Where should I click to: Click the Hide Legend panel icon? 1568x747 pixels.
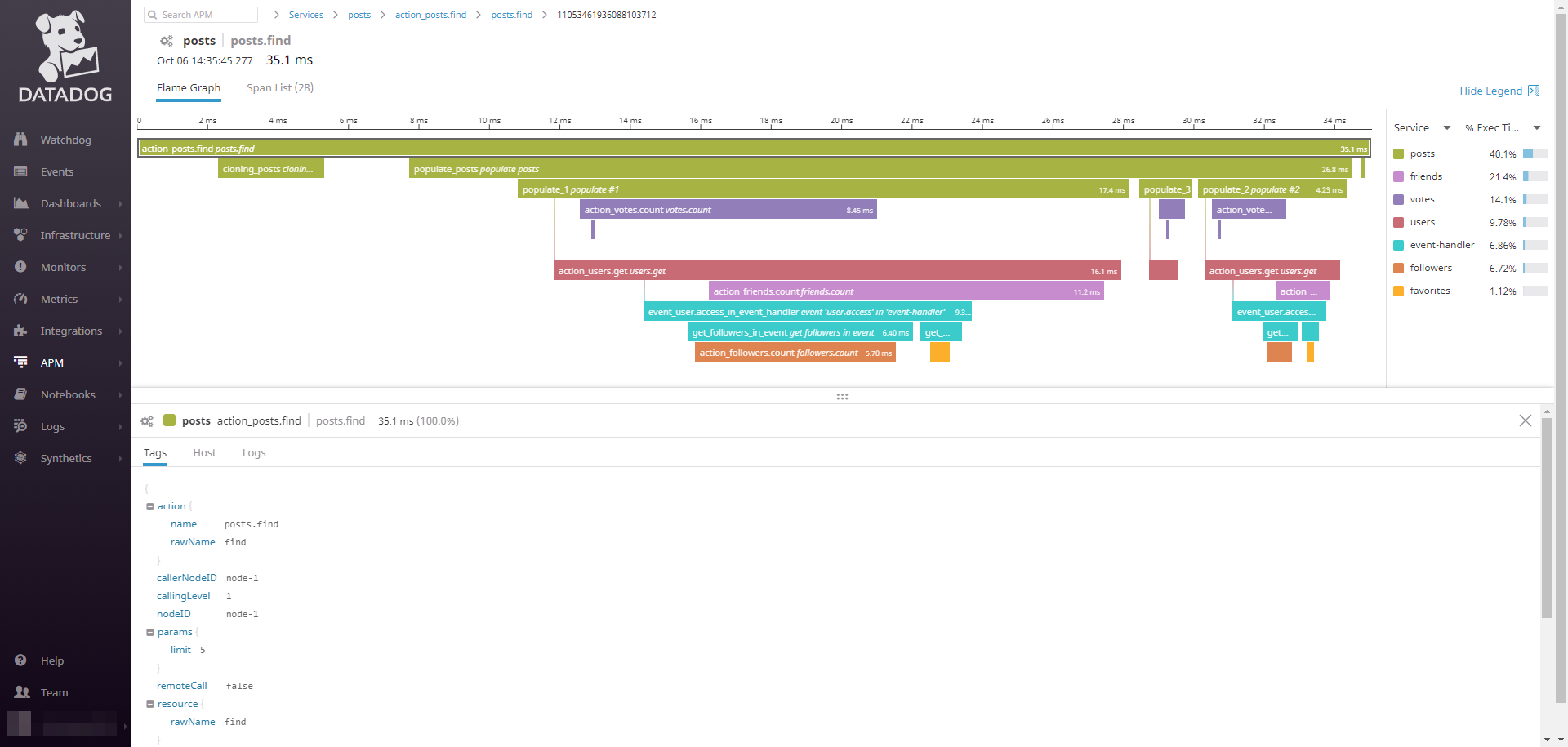(1534, 91)
